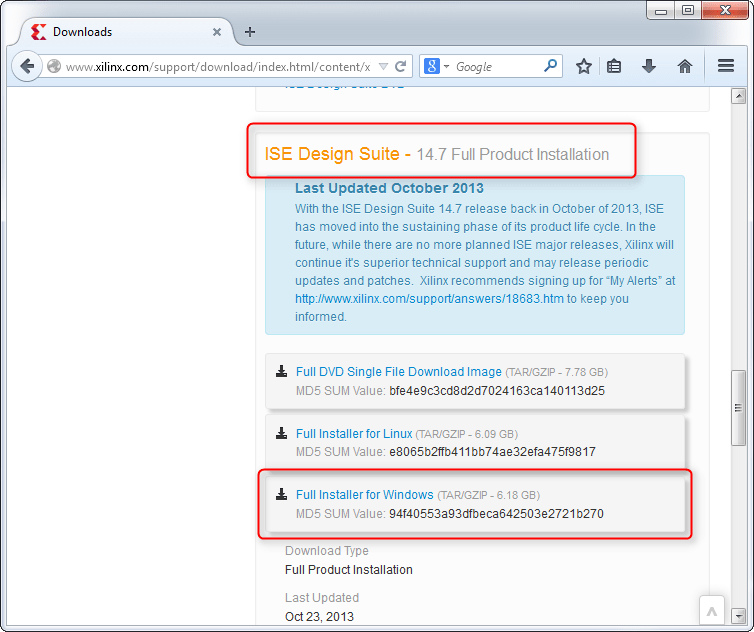754x632 pixels.
Task: Open the Google search engine dropdown
Action: coord(436,66)
